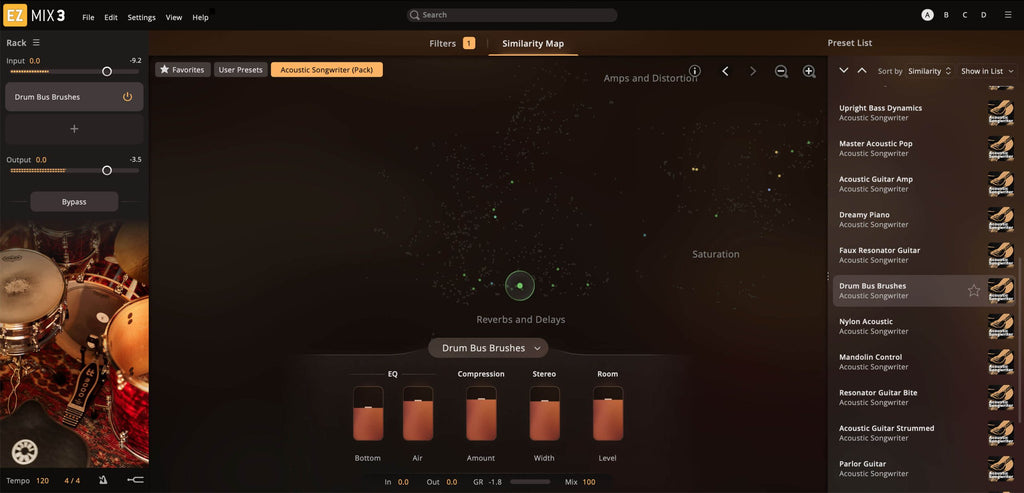Select Parlor Guitar preset
Screen dimensions: 1024x493
(925, 469)
